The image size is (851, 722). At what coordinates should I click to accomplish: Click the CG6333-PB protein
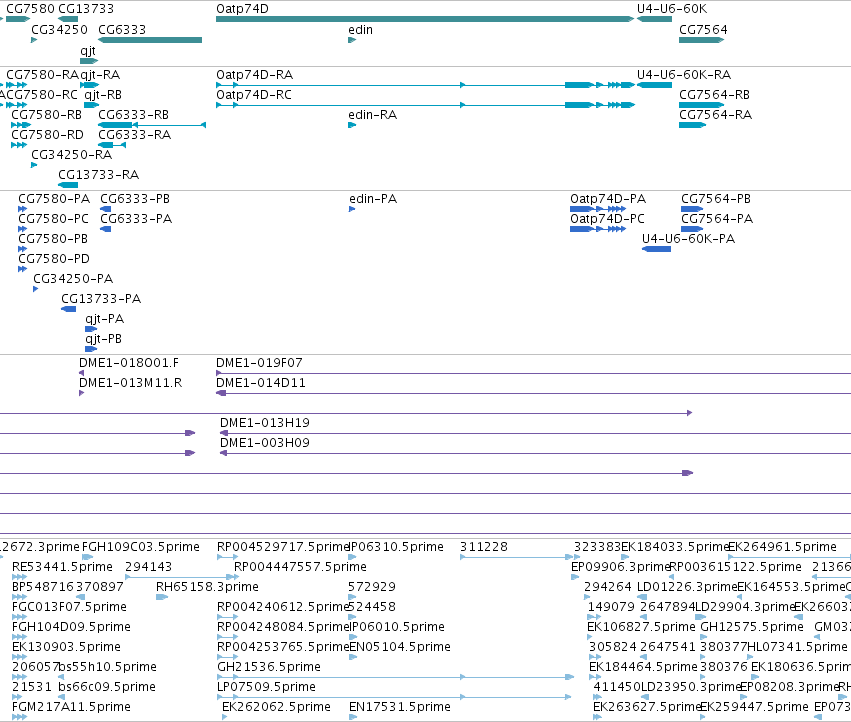[x=106, y=209]
